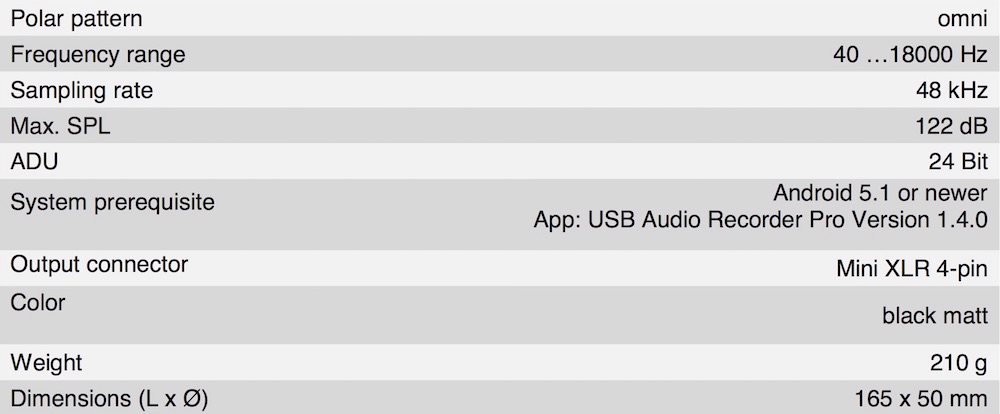
Task: Click the System prerequisite label
Action: (x=112, y=203)
